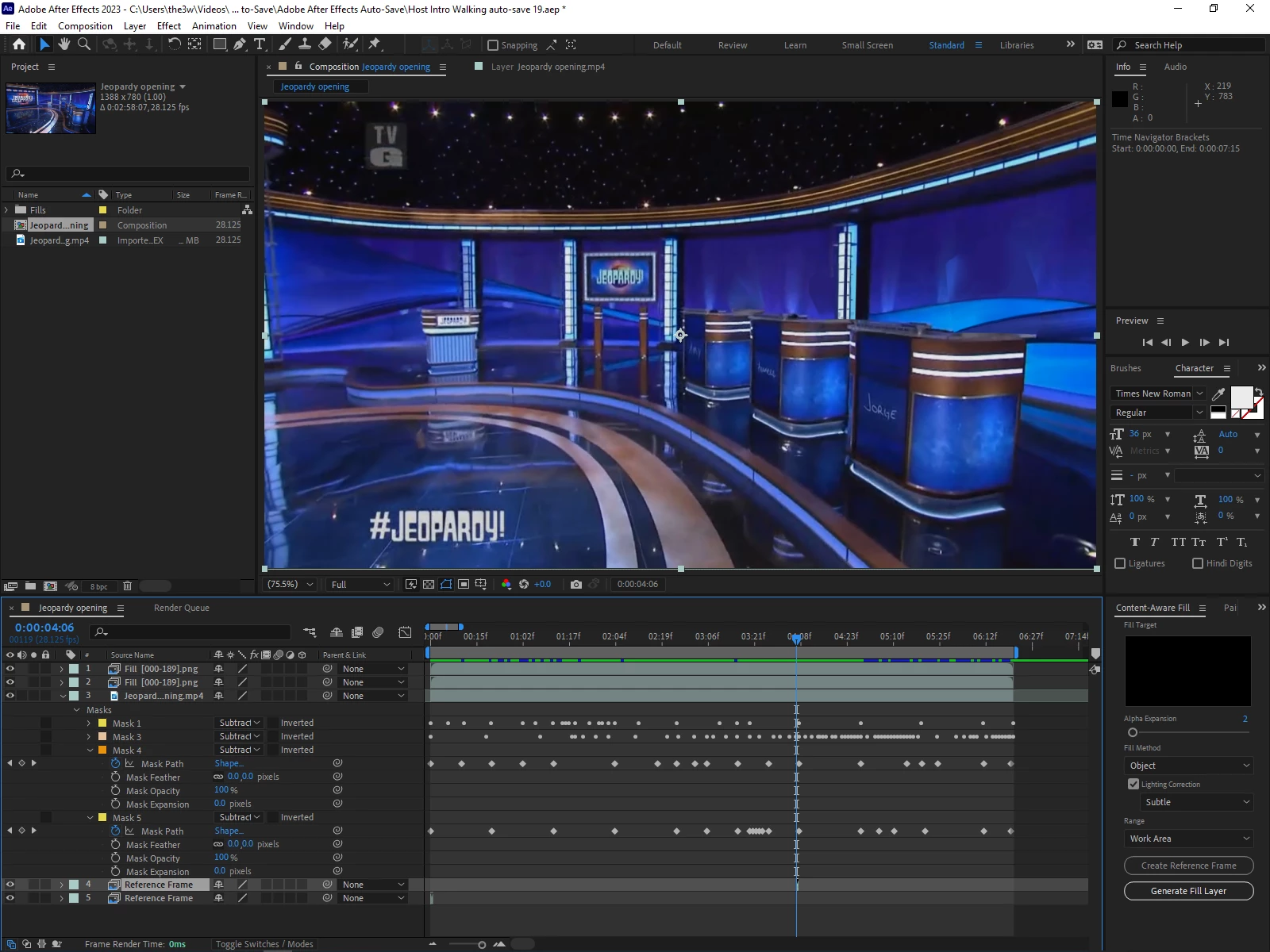
Task: Choose the Zoom tool magnifier
Action: 83,44
